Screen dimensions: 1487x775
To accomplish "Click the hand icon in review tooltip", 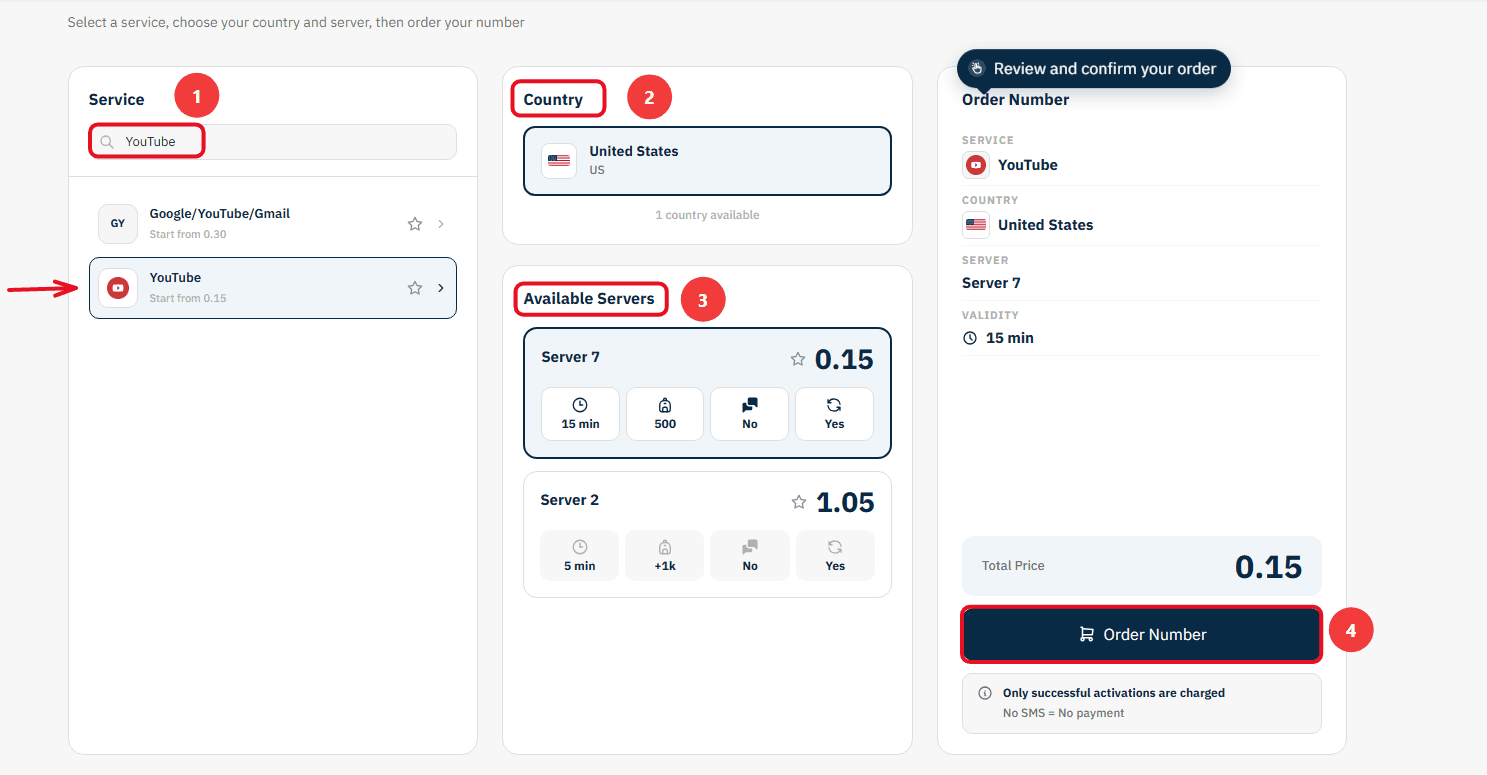I will (977, 69).
